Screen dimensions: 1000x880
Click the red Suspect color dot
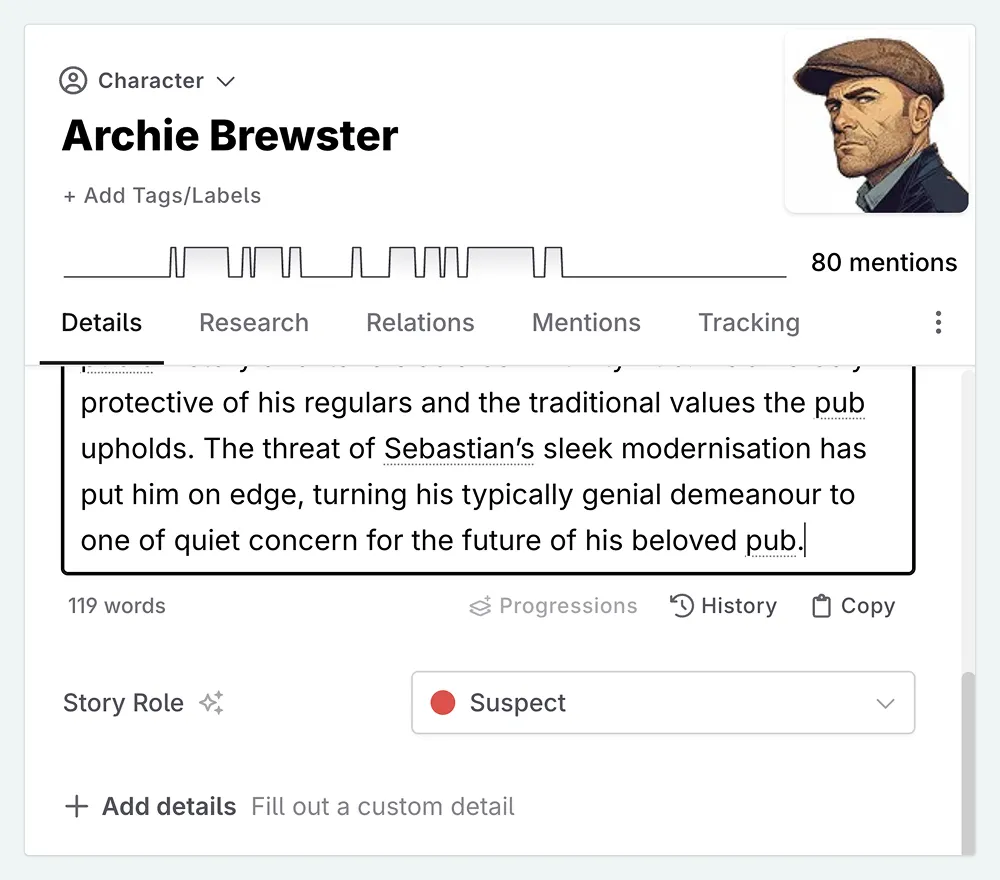click(443, 703)
